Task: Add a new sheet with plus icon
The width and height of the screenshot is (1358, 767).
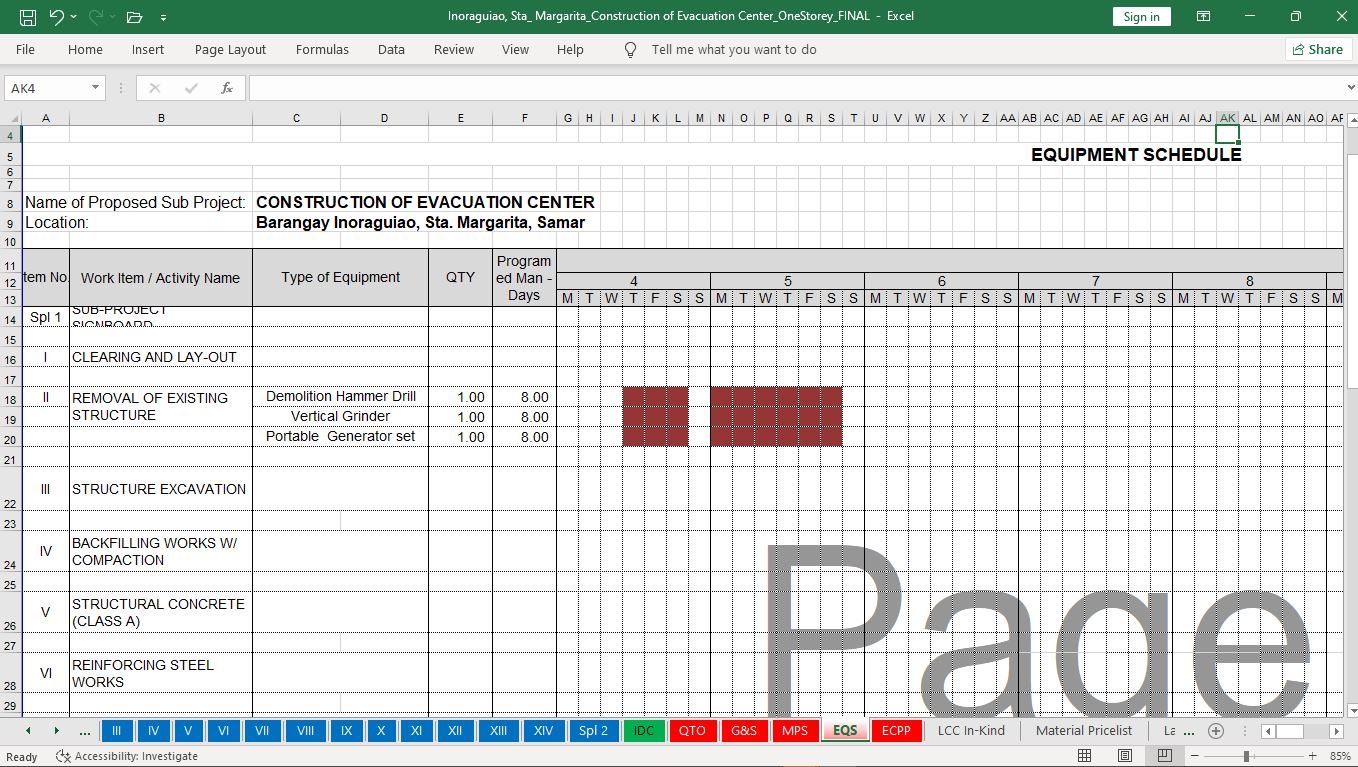Action: [1216, 731]
